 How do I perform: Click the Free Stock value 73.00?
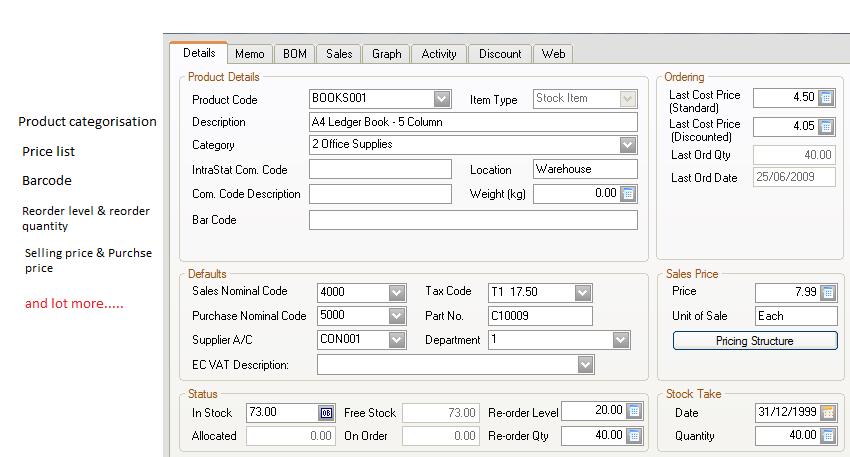pyautogui.click(x=441, y=413)
